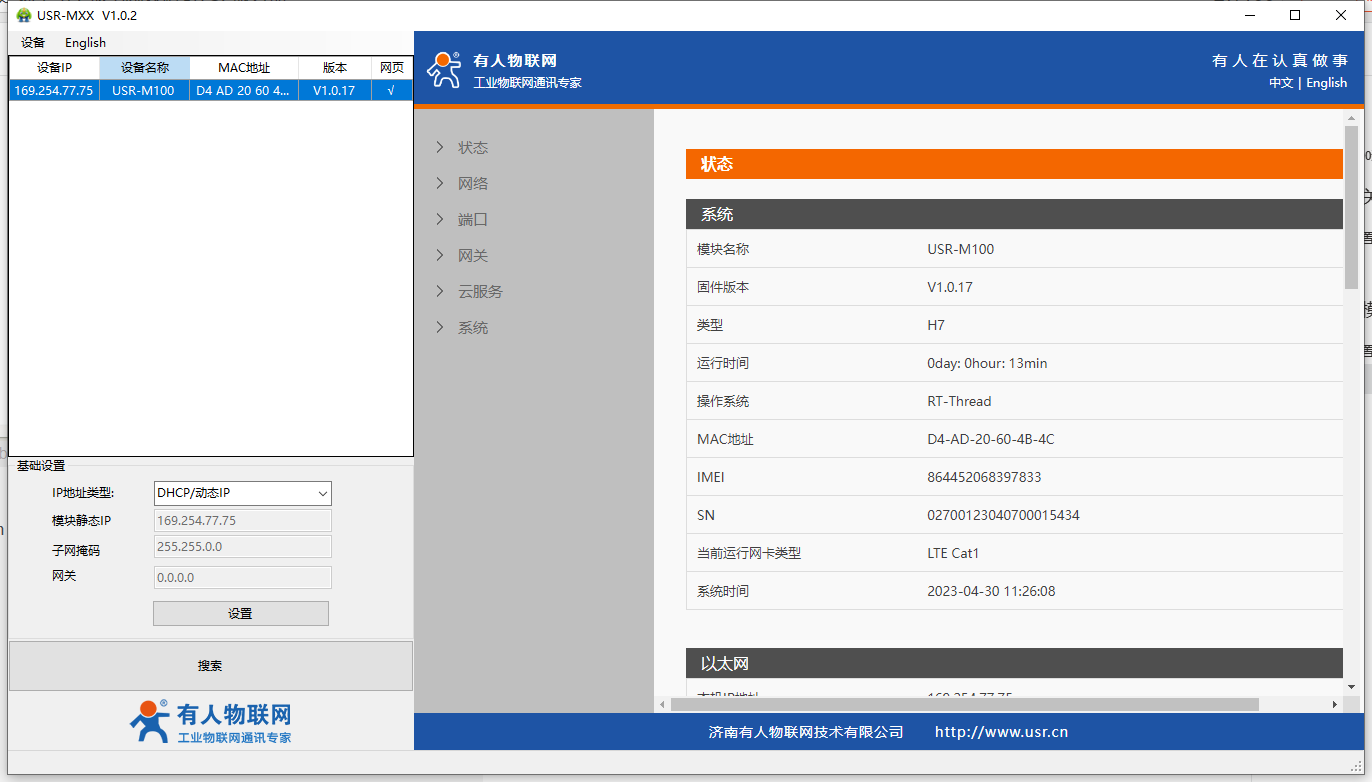Maximize the USR-MXX window
This screenshot has height=782, width=1372.
pos(1295,15)
